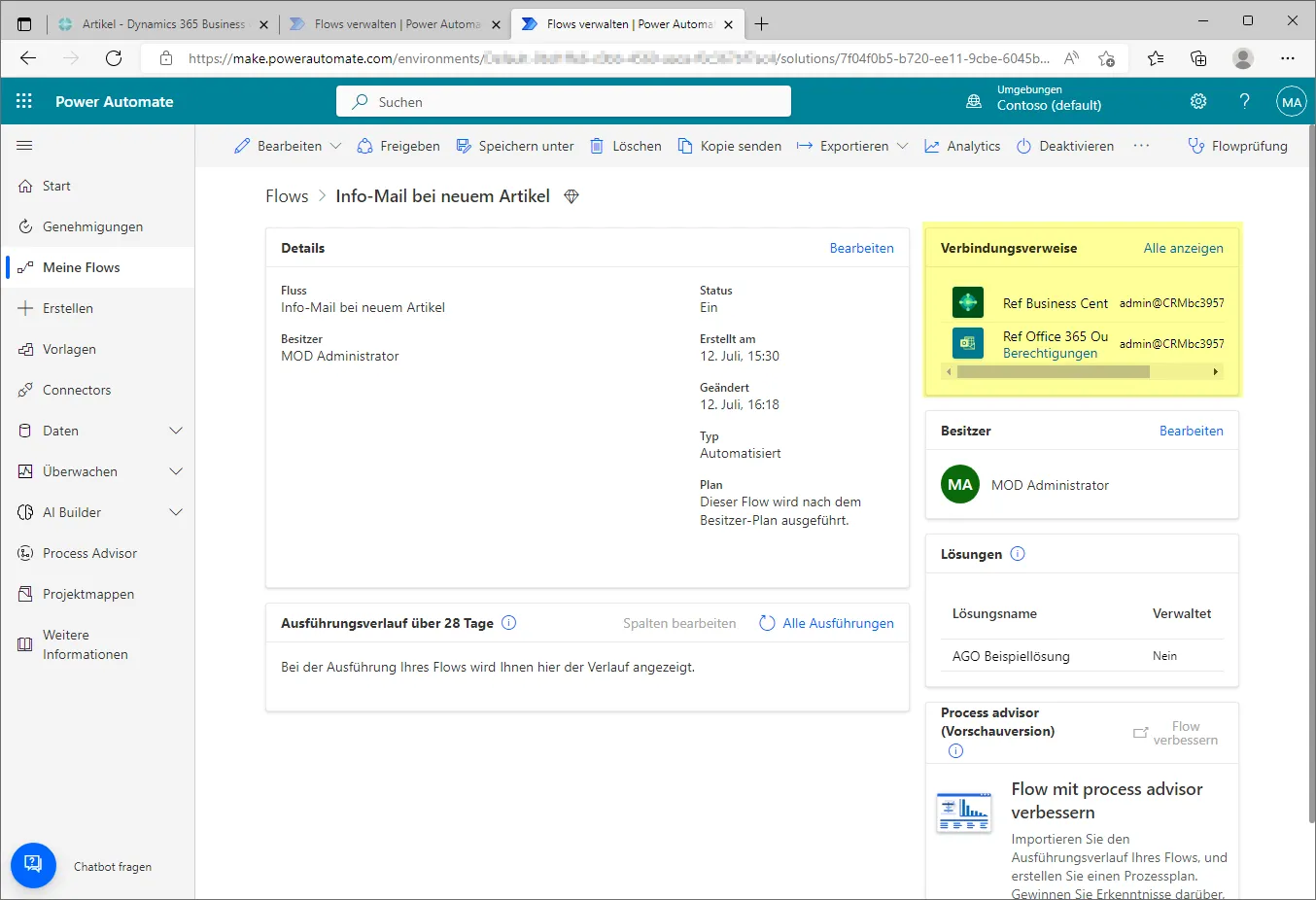Expand the Exportieren dropdown chevron

click(x=902, y=146)
